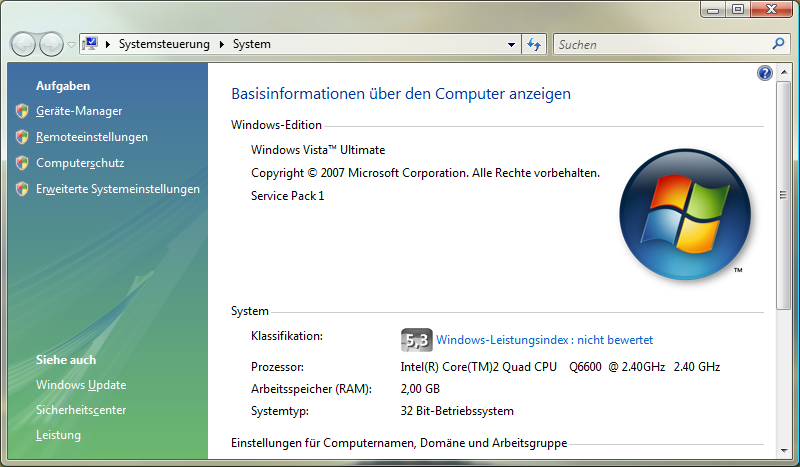This screenshot has width=800, height=467.
Task: Click the Copyright 2007 Microsoft text
Action: (x=425, y=173)
